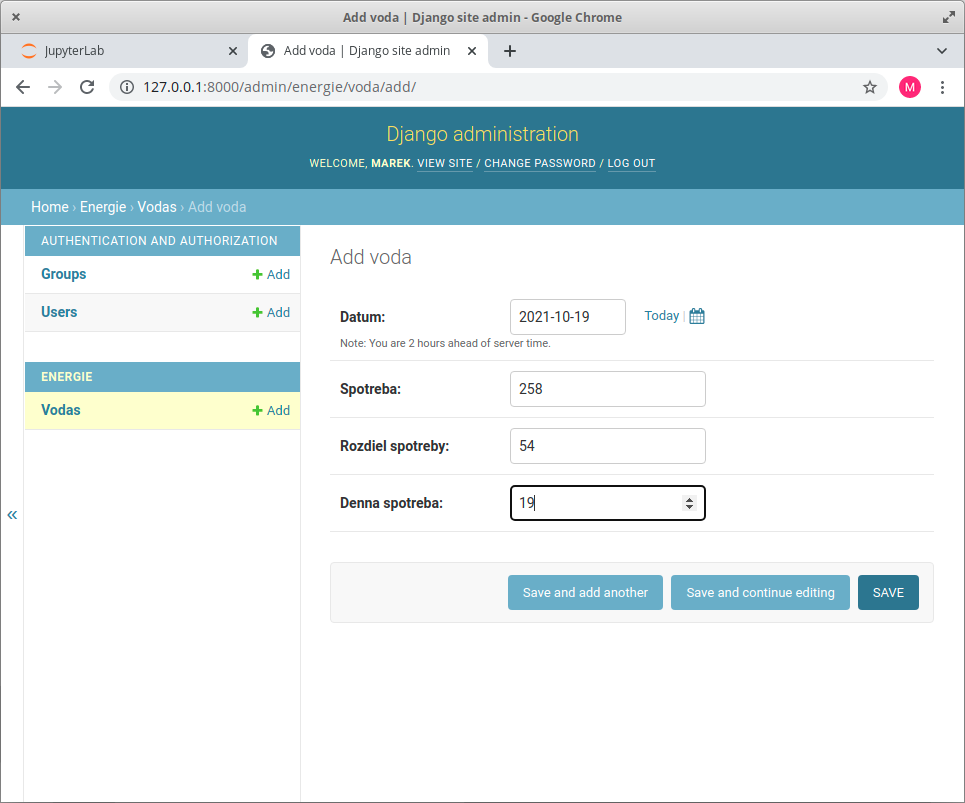Screen dimensions: 965x803
Task: Click into the Spotreba input field
Action: click(x=607, y=389)
